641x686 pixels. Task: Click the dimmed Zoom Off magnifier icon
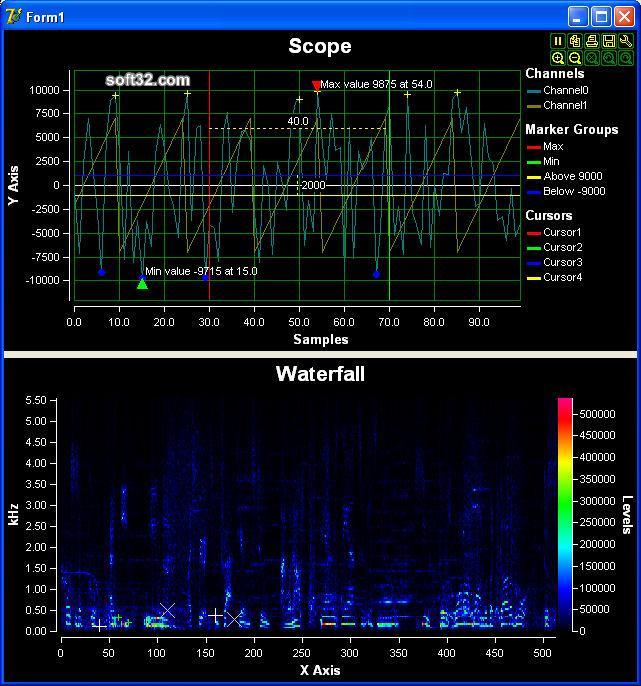pyautogui.click(x=592, y=58)
